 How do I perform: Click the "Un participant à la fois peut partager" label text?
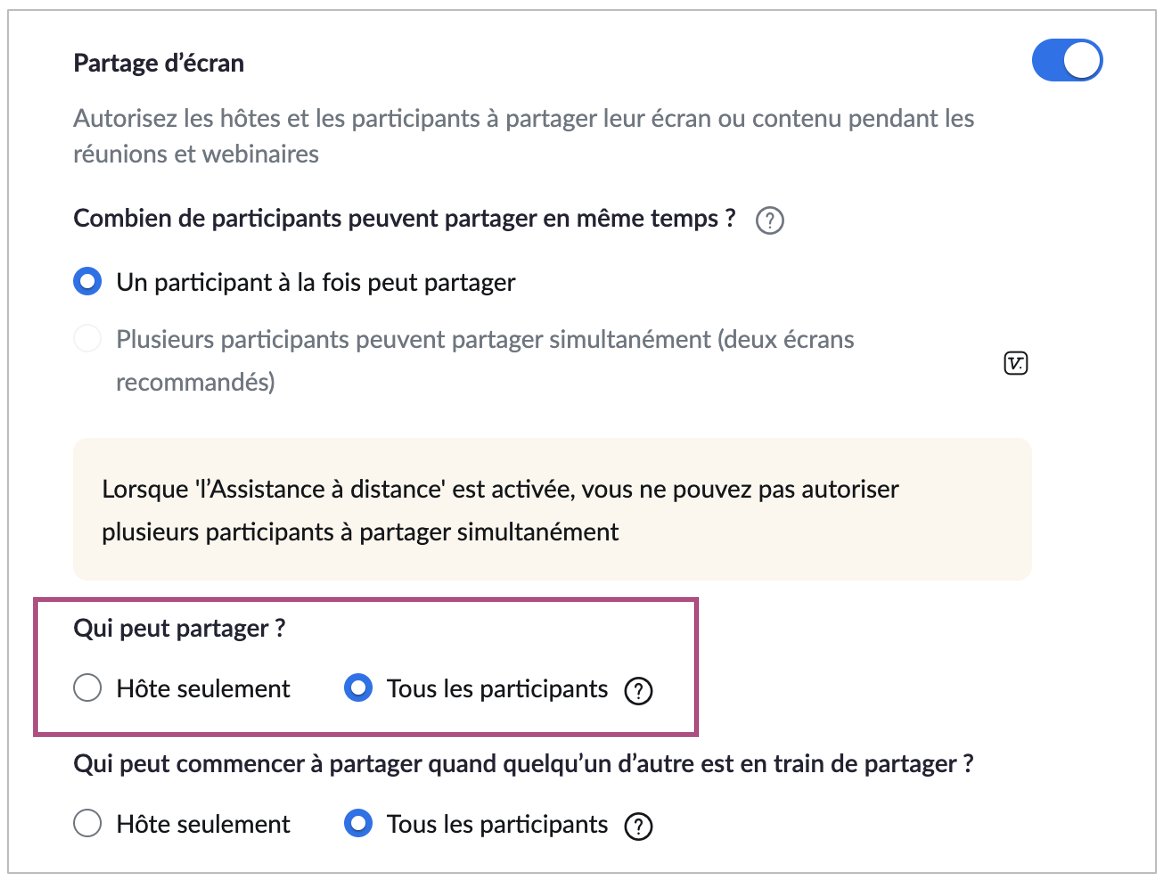(x=316, y=283)
